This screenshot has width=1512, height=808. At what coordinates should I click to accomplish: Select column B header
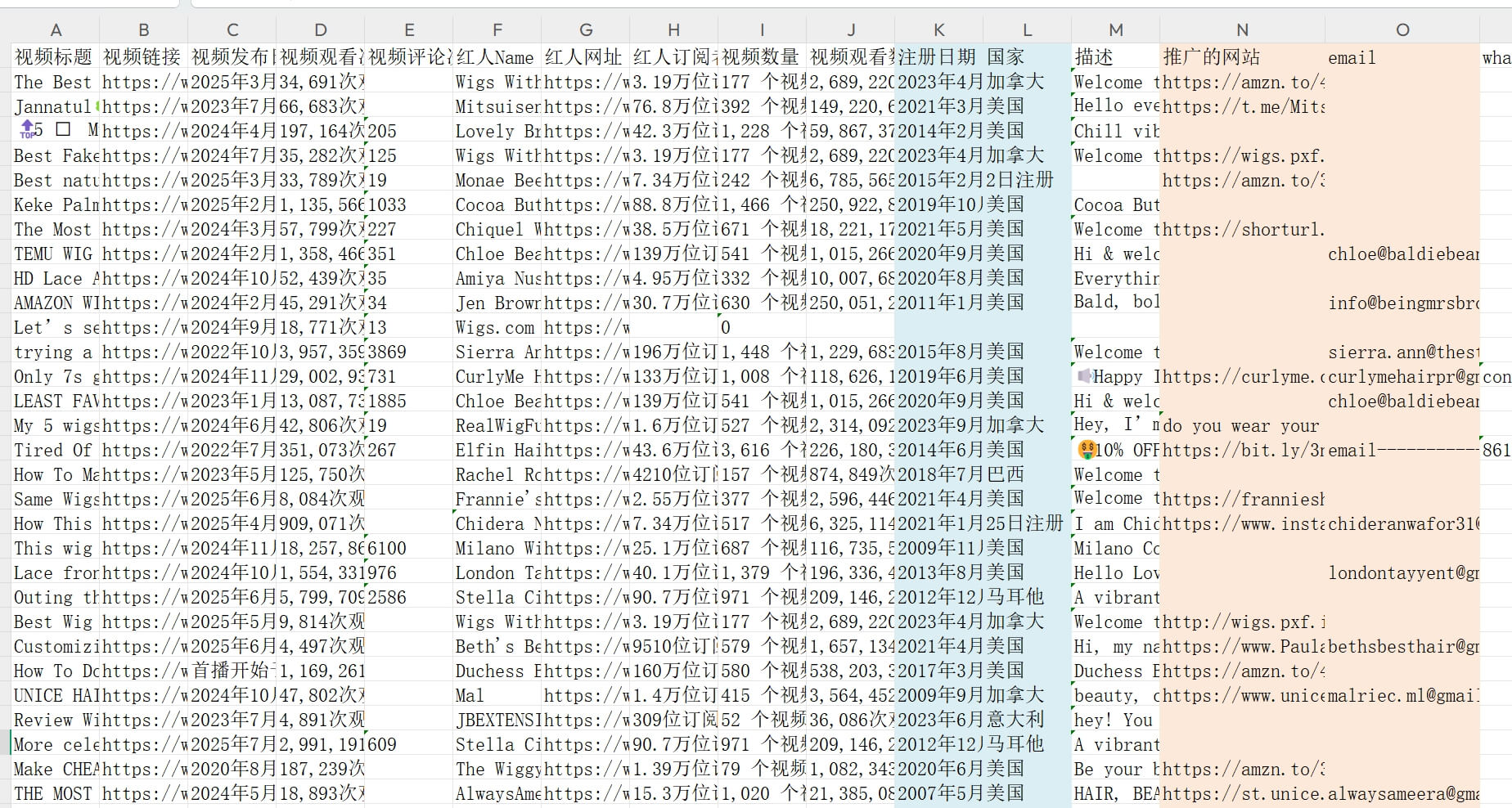(144, 30)
